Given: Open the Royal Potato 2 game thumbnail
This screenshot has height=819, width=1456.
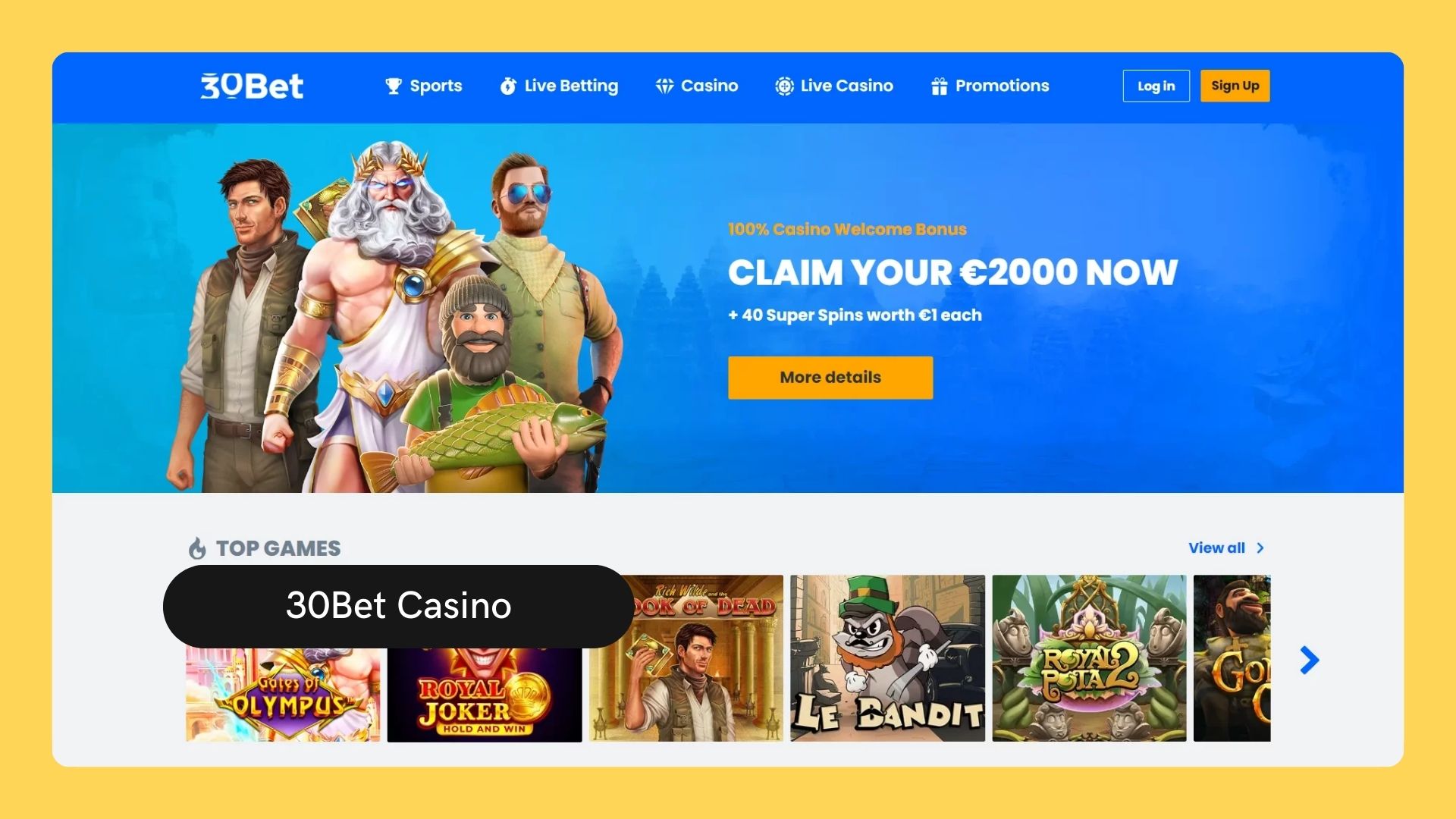Looking at the screenshot, I should 1089,658.
